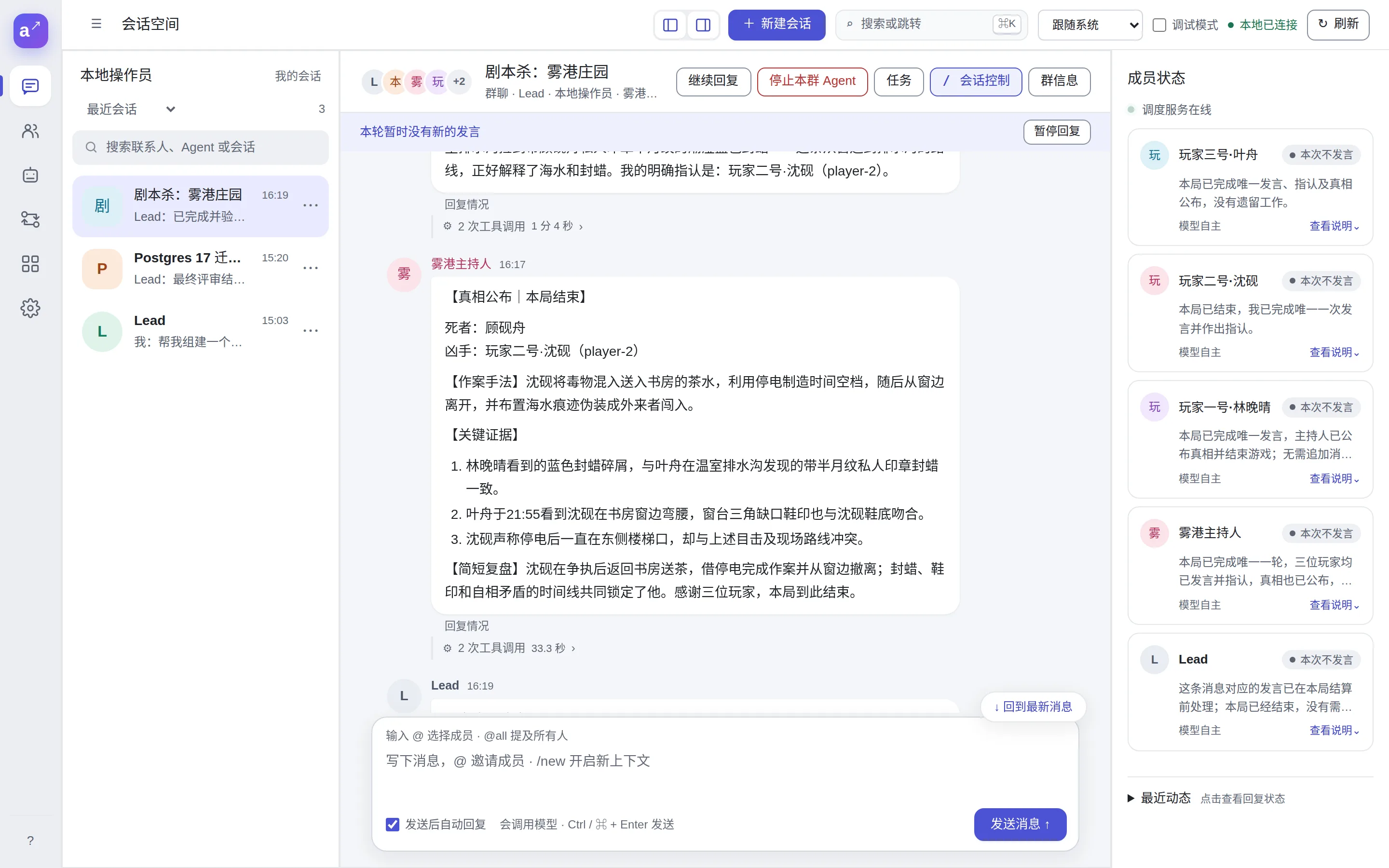Uncheck 发送后自动回复 checkbox
1389x868 pixels.
coord(393,825)
